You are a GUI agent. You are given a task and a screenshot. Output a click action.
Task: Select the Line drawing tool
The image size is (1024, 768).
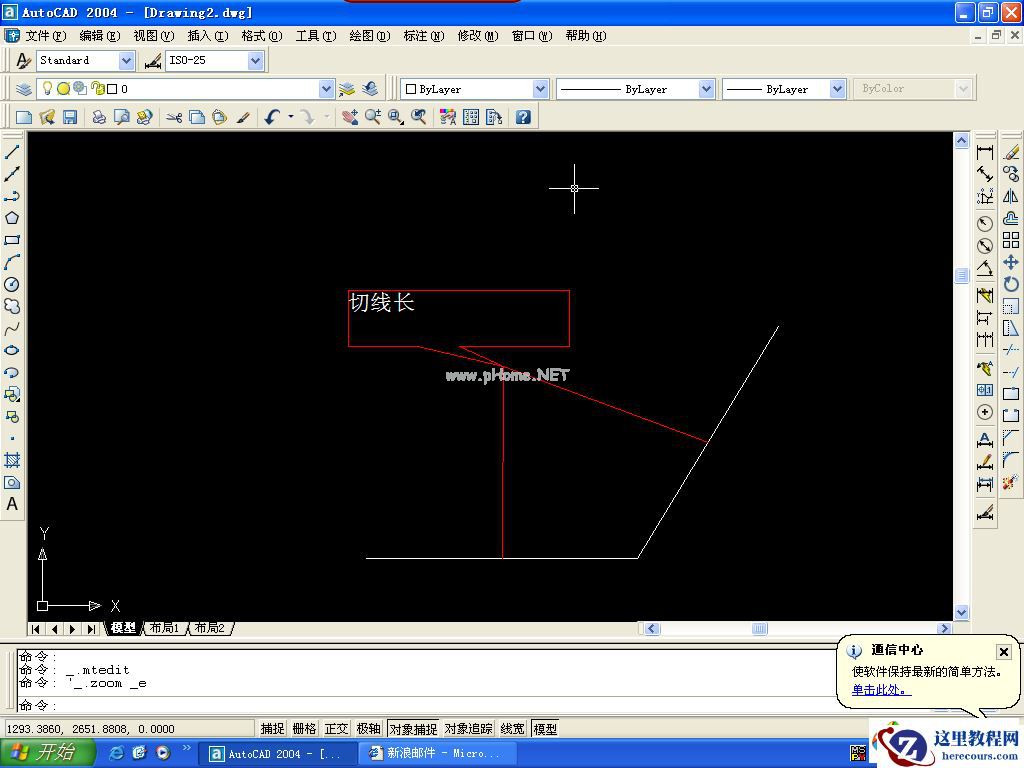point(12,152)
